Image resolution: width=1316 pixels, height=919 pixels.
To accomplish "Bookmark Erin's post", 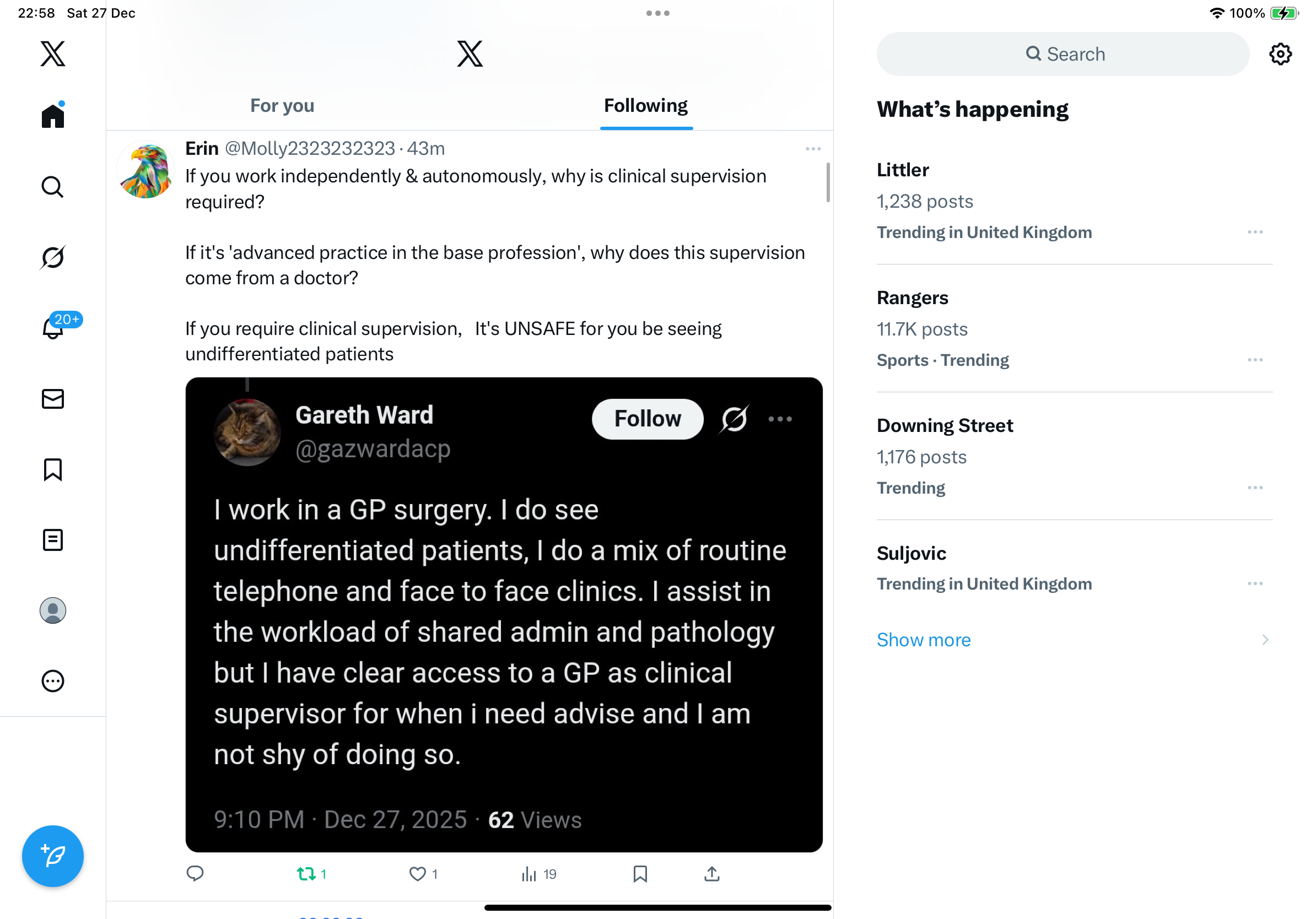I will click(640, 874).
